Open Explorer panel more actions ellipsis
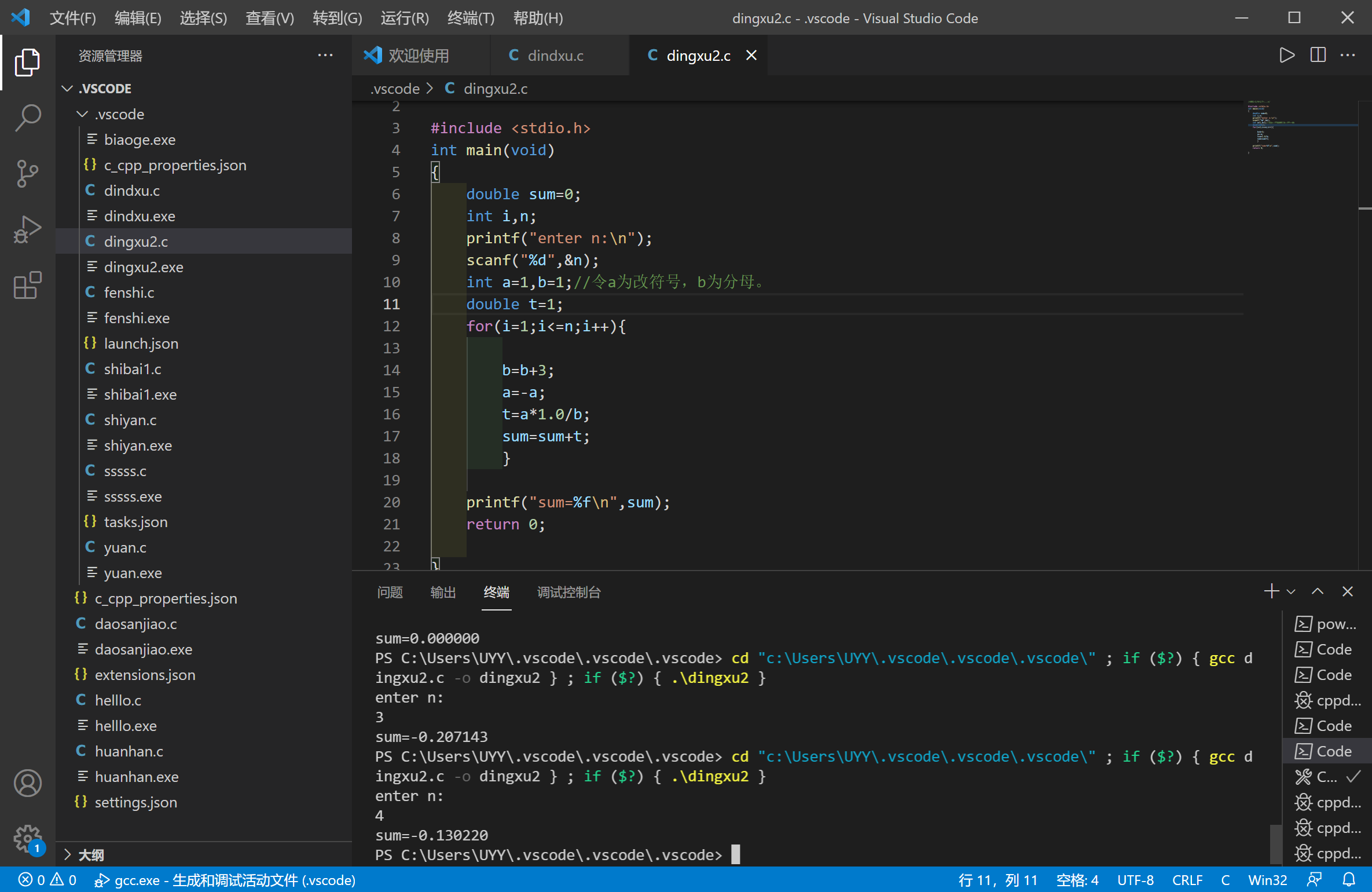The height and width of the screenshot is (892, 1372). point(325,56)
